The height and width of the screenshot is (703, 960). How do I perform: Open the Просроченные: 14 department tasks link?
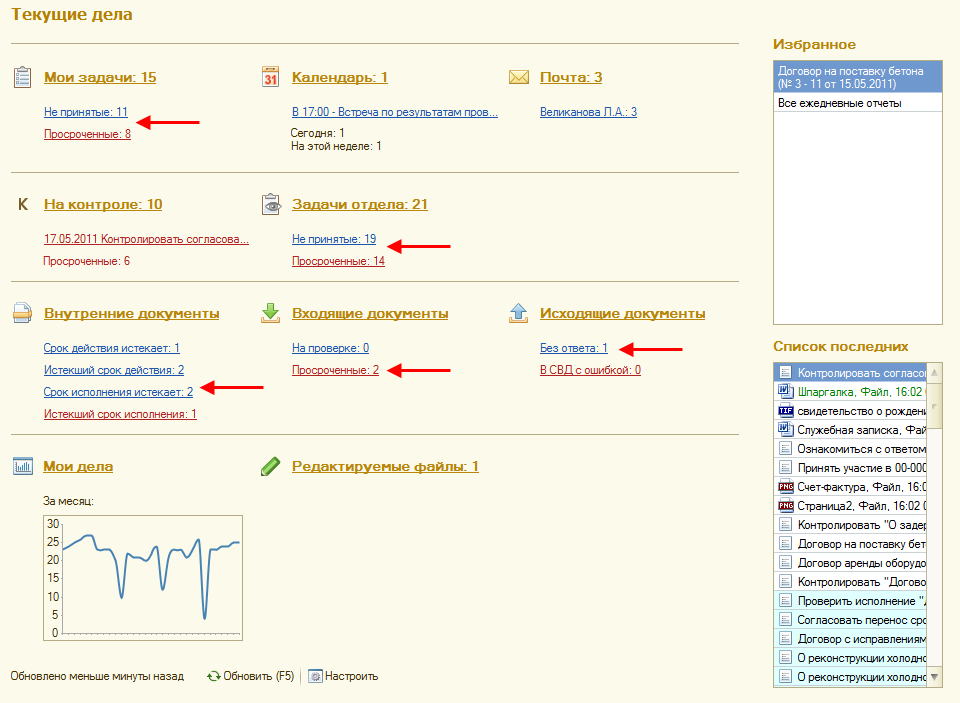click(x=338, y=261)
